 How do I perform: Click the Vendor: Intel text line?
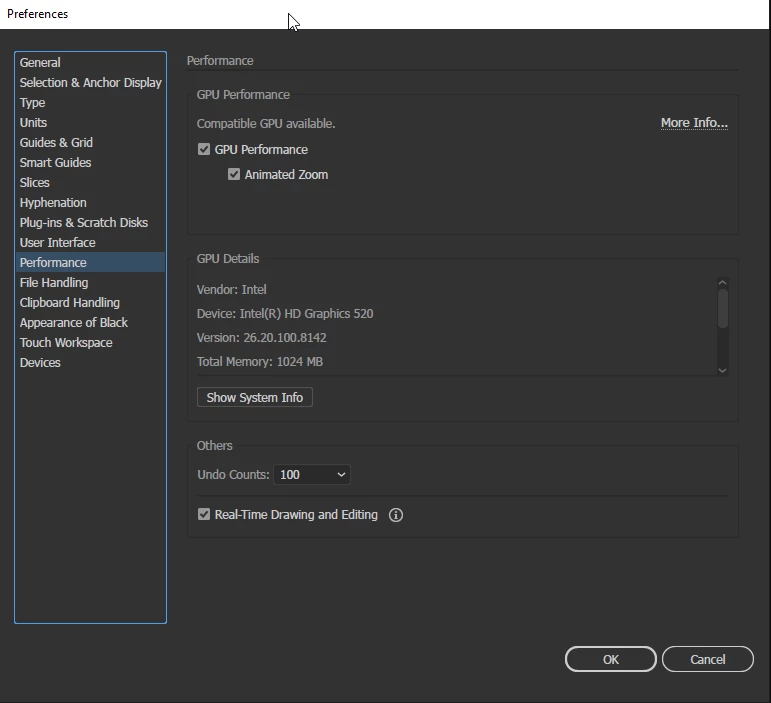(232, 290)
